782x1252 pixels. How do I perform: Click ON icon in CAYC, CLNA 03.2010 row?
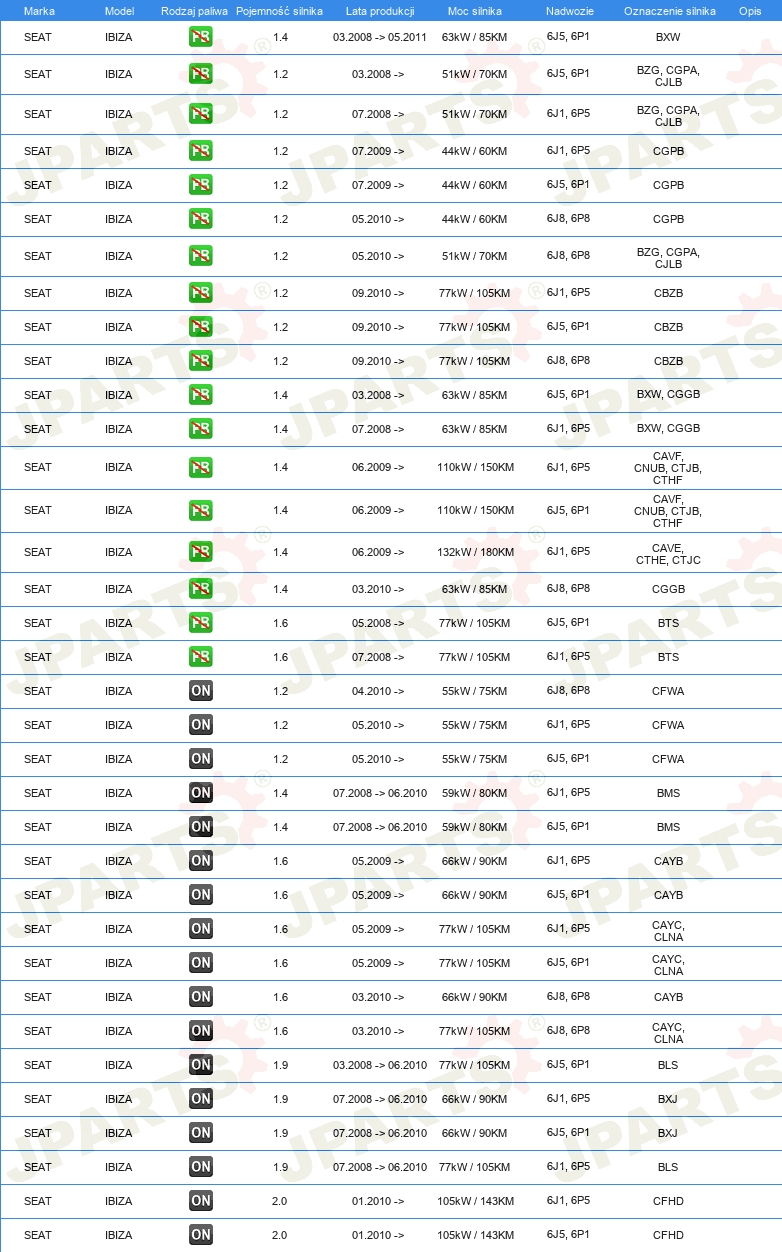[x=201, y=1031]
